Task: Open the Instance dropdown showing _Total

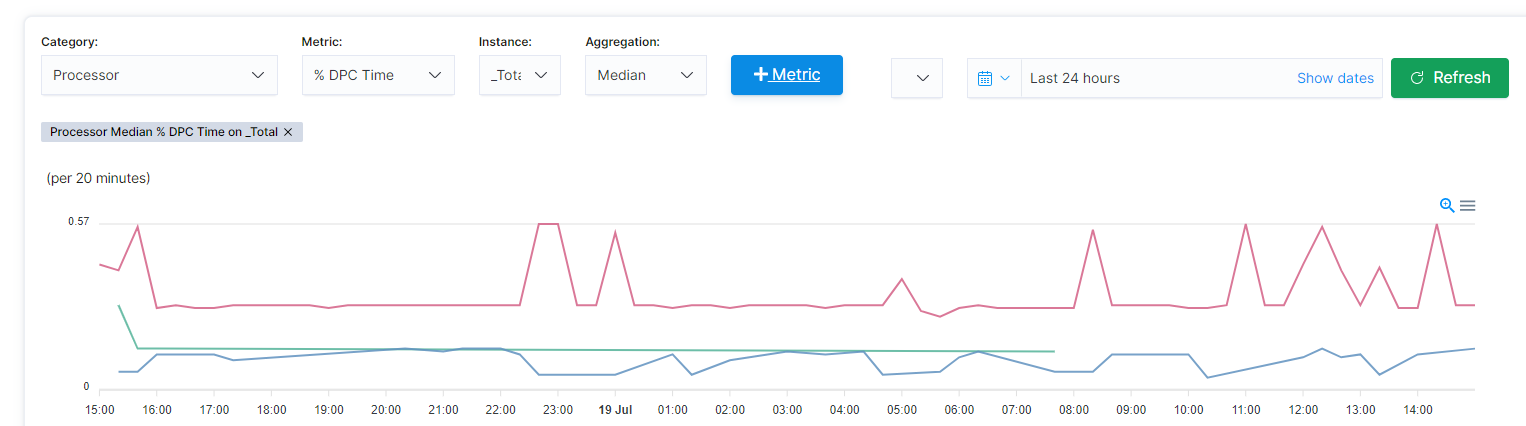Action: point(519,75)
